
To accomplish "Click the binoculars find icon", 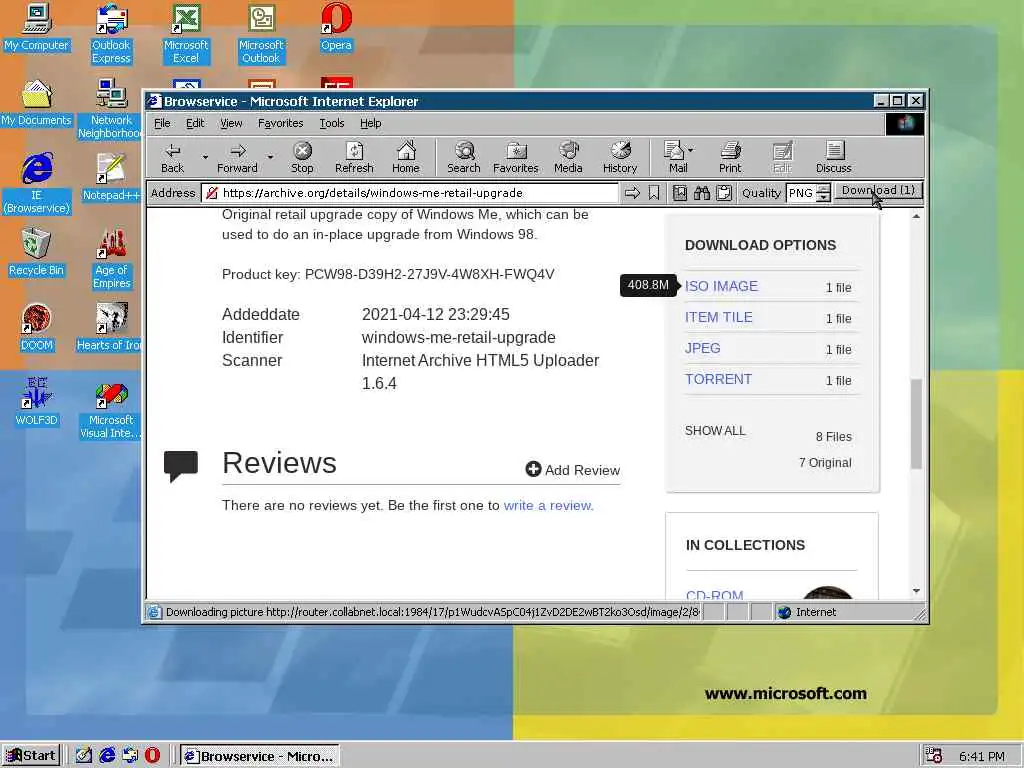I will [x=702, y=193].
